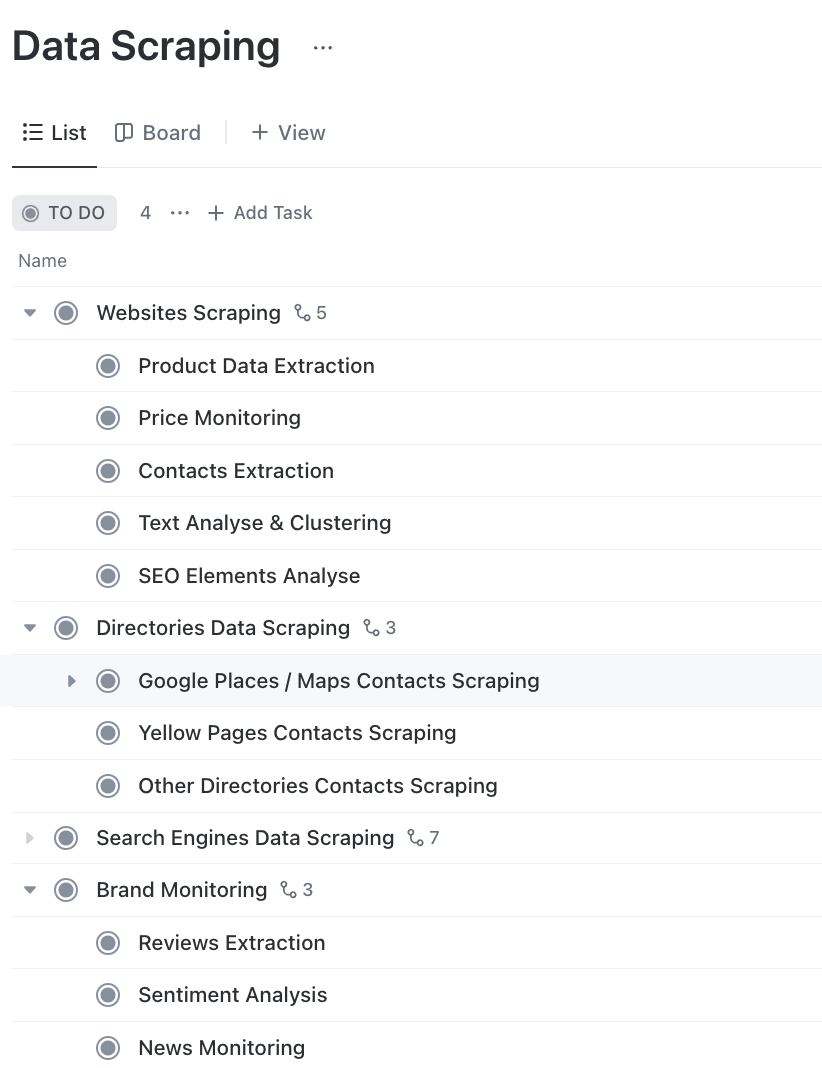Open the ellipsis menu next to Data Scraping title
The height and width of the screenshot is (1068, 822).
coord(322,47)
